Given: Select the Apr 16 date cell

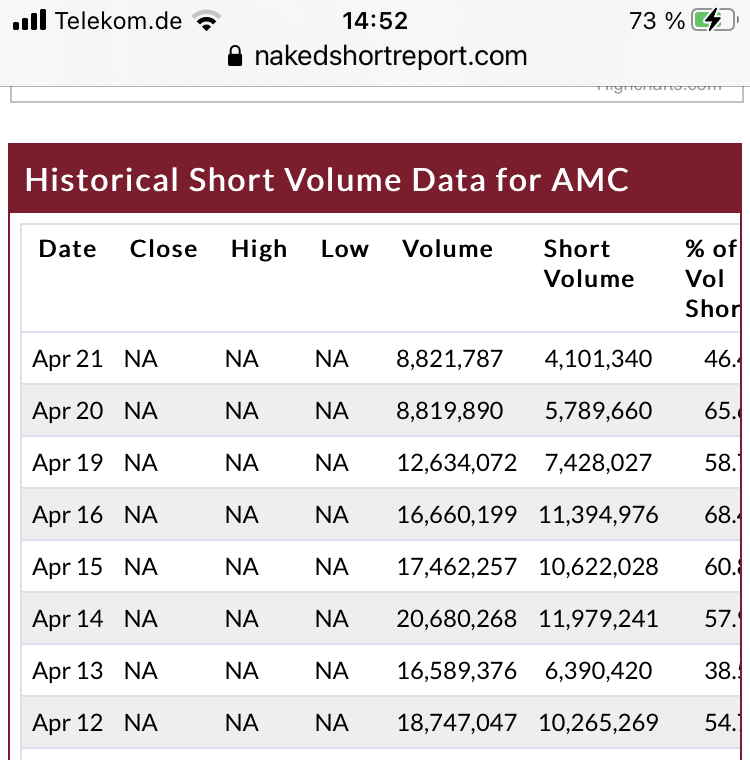Looking at the screenshot, I should pos(67,515).
